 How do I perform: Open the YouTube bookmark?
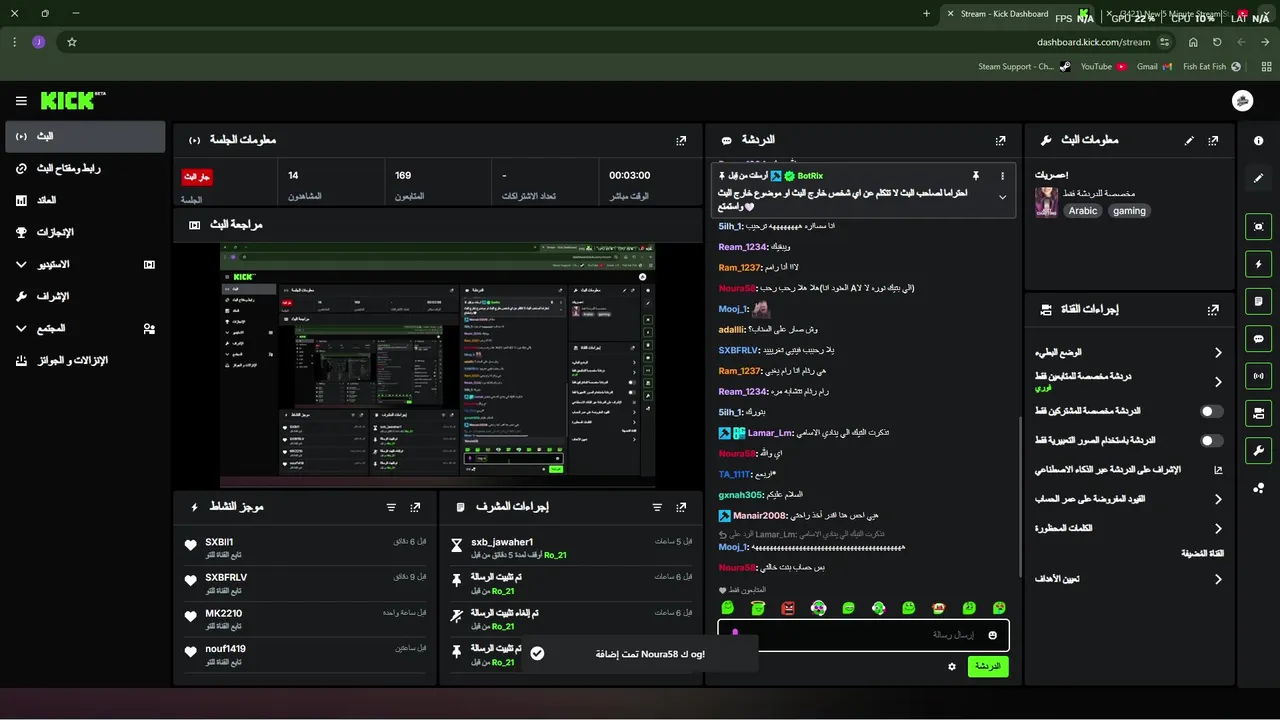click(1103, 67)
